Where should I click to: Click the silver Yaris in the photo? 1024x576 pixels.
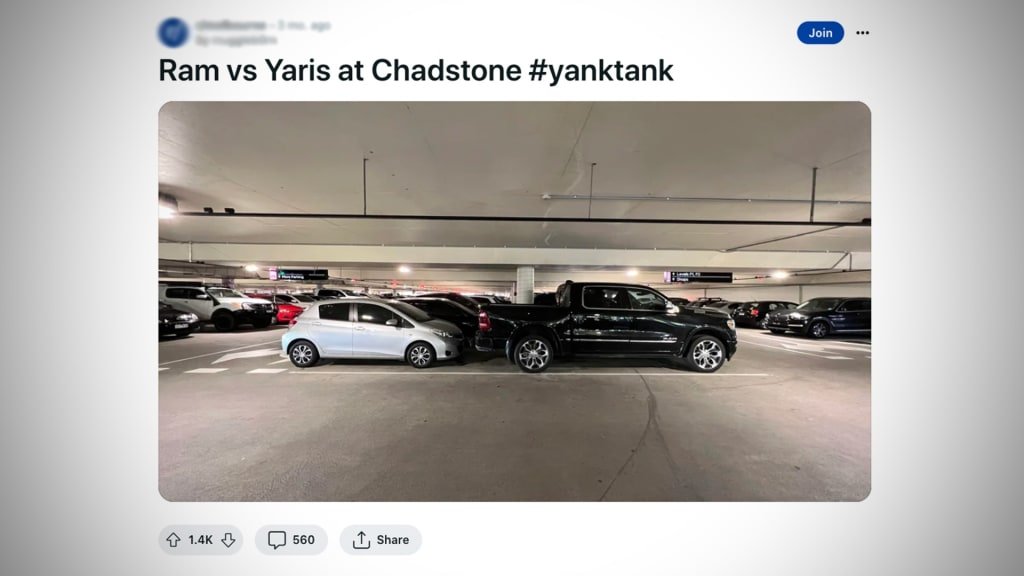click(372, 331)
